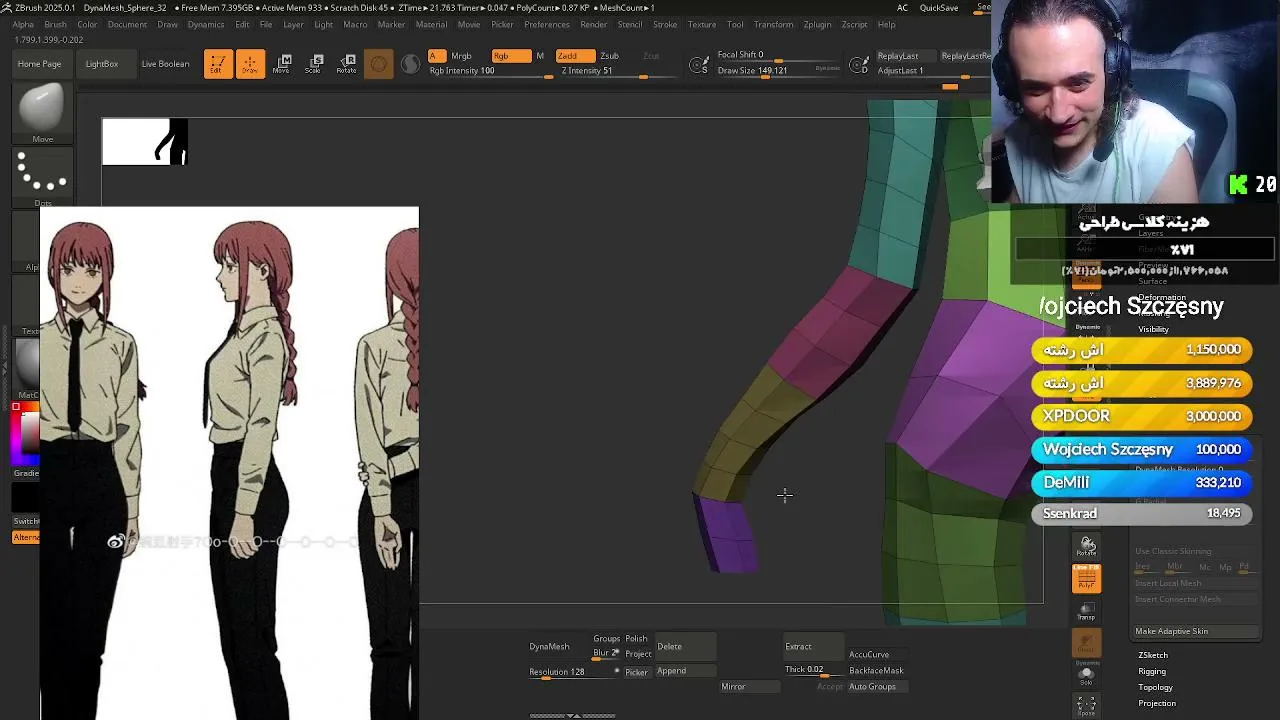Switch to the Rotate gizmo tool
This screenshot has height=720, width=1280.
click(346, 64)
